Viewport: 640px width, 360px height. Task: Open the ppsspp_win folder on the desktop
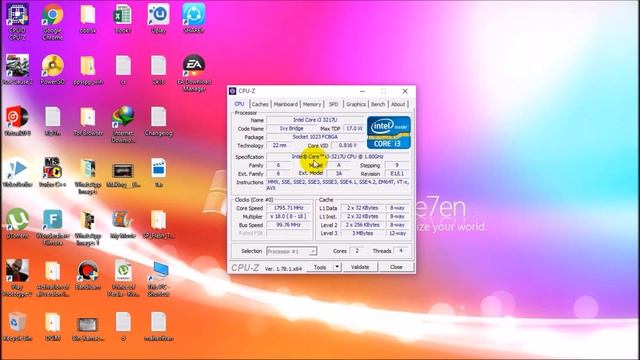[88, 69]
